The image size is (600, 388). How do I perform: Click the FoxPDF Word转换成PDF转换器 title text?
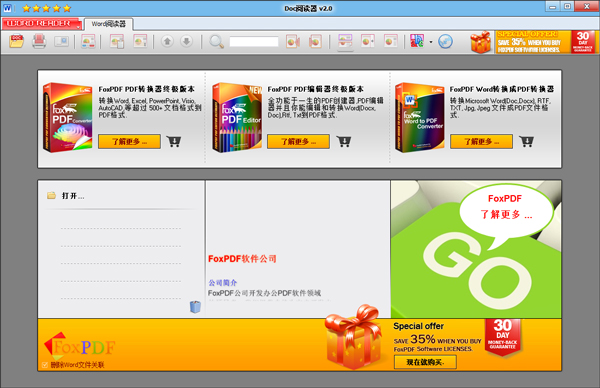click(x=502, y=89)
